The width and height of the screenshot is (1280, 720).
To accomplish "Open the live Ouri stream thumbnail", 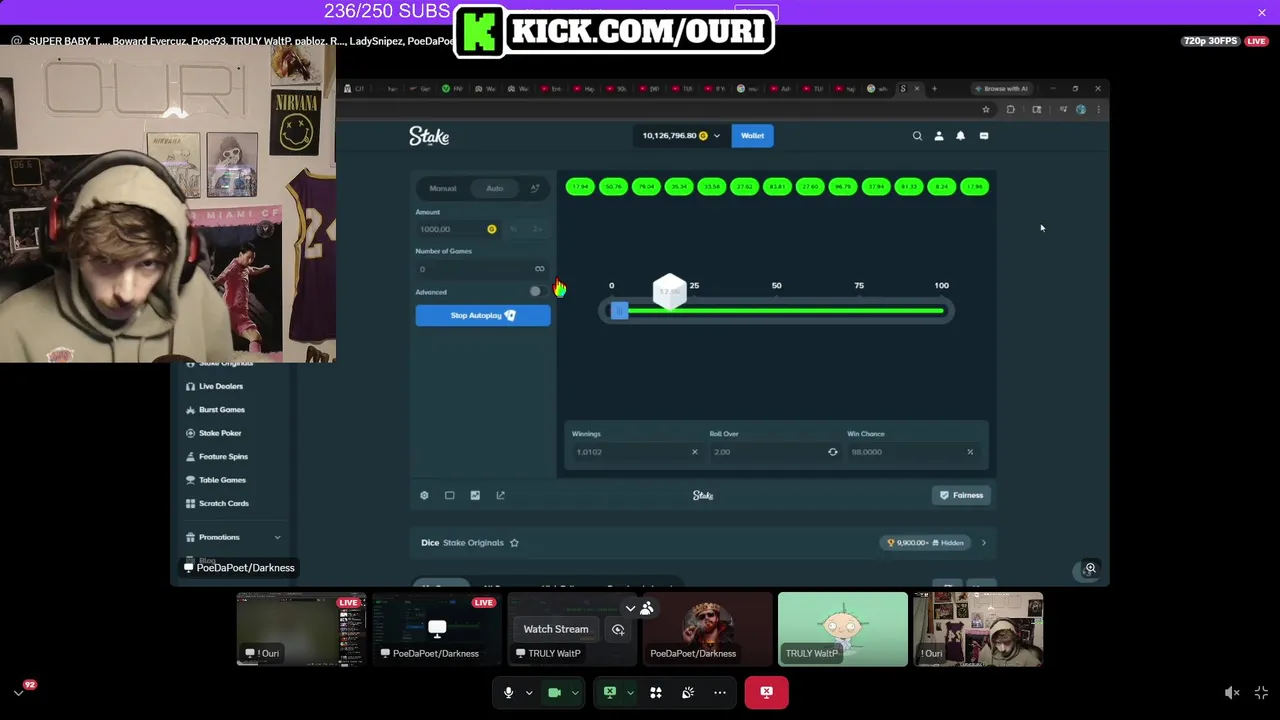I will point(301,629).
